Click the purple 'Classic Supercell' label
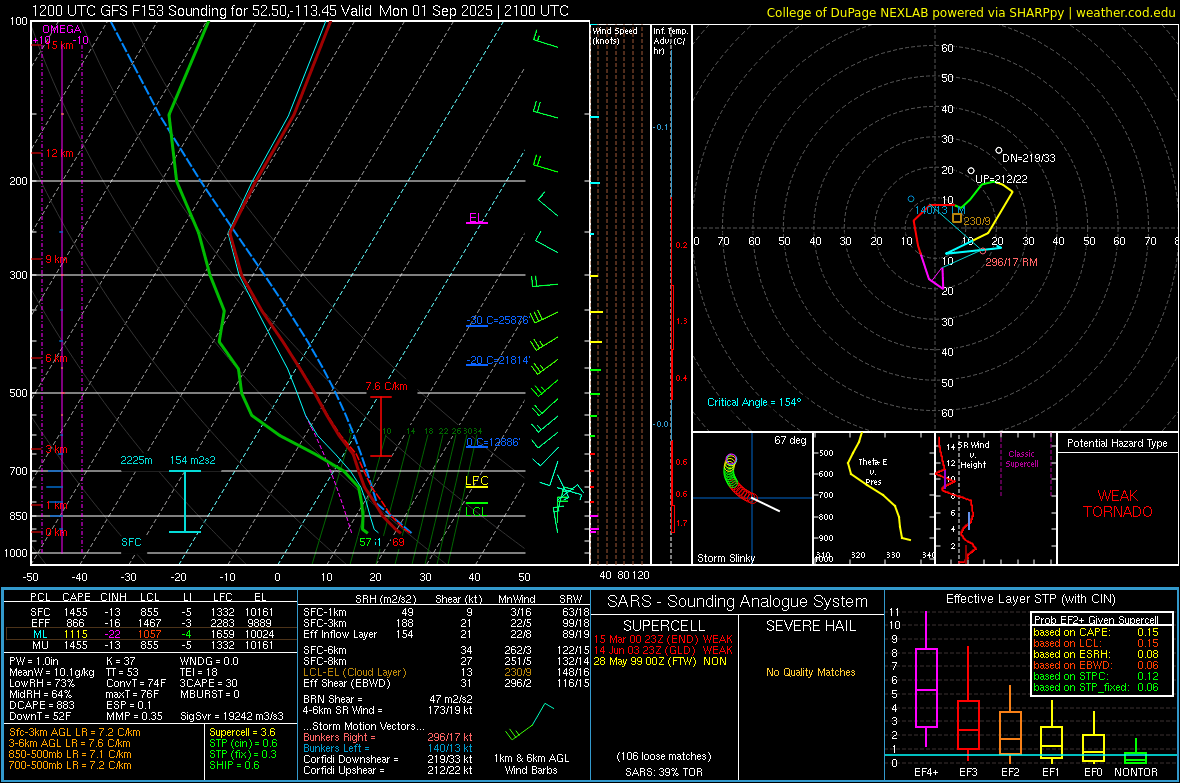1180x783 pixels. click(1021, 459)
